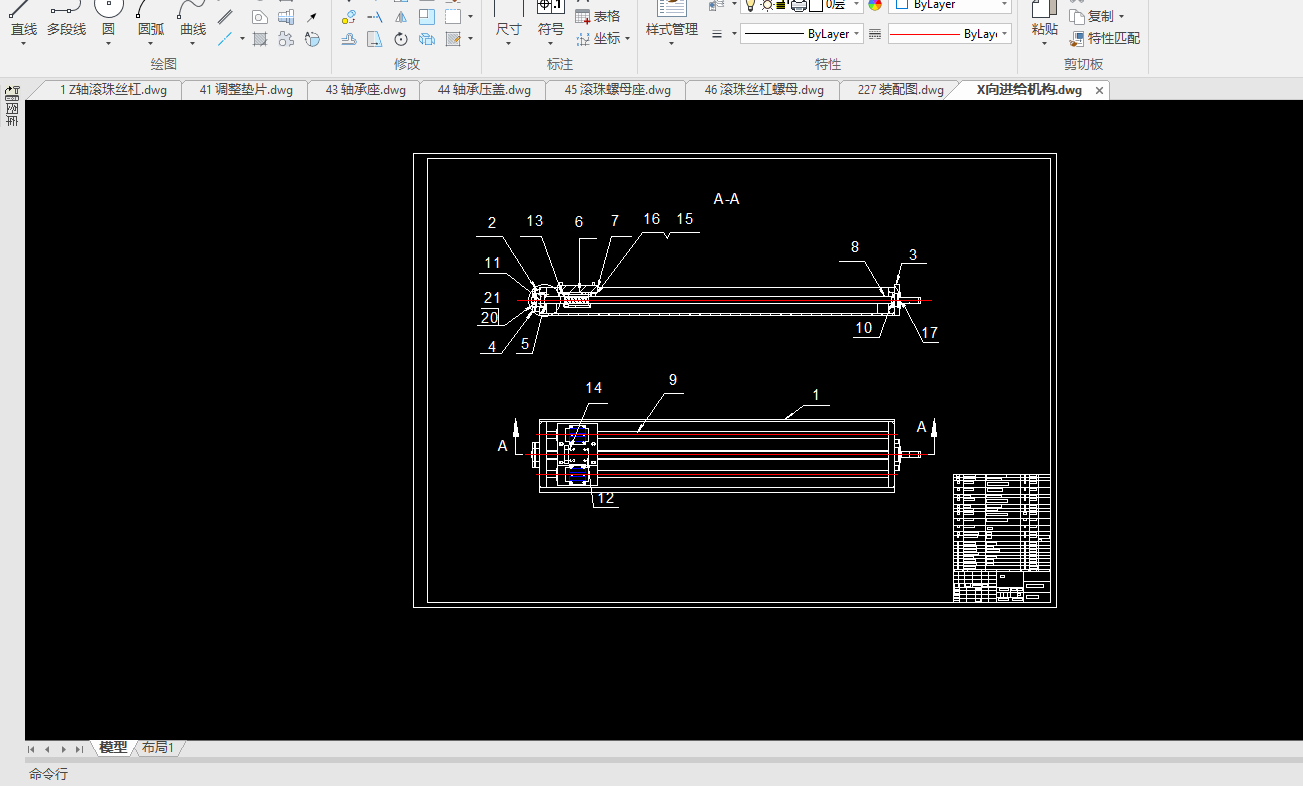This screenshot has height=786, width=1303.
Task: Open the color wheel picker
Action: tap(876, 5)
